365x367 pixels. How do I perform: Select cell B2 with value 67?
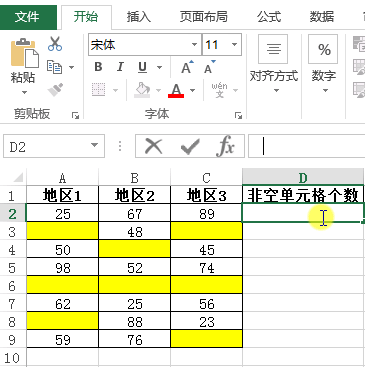[x=135, y=213]
